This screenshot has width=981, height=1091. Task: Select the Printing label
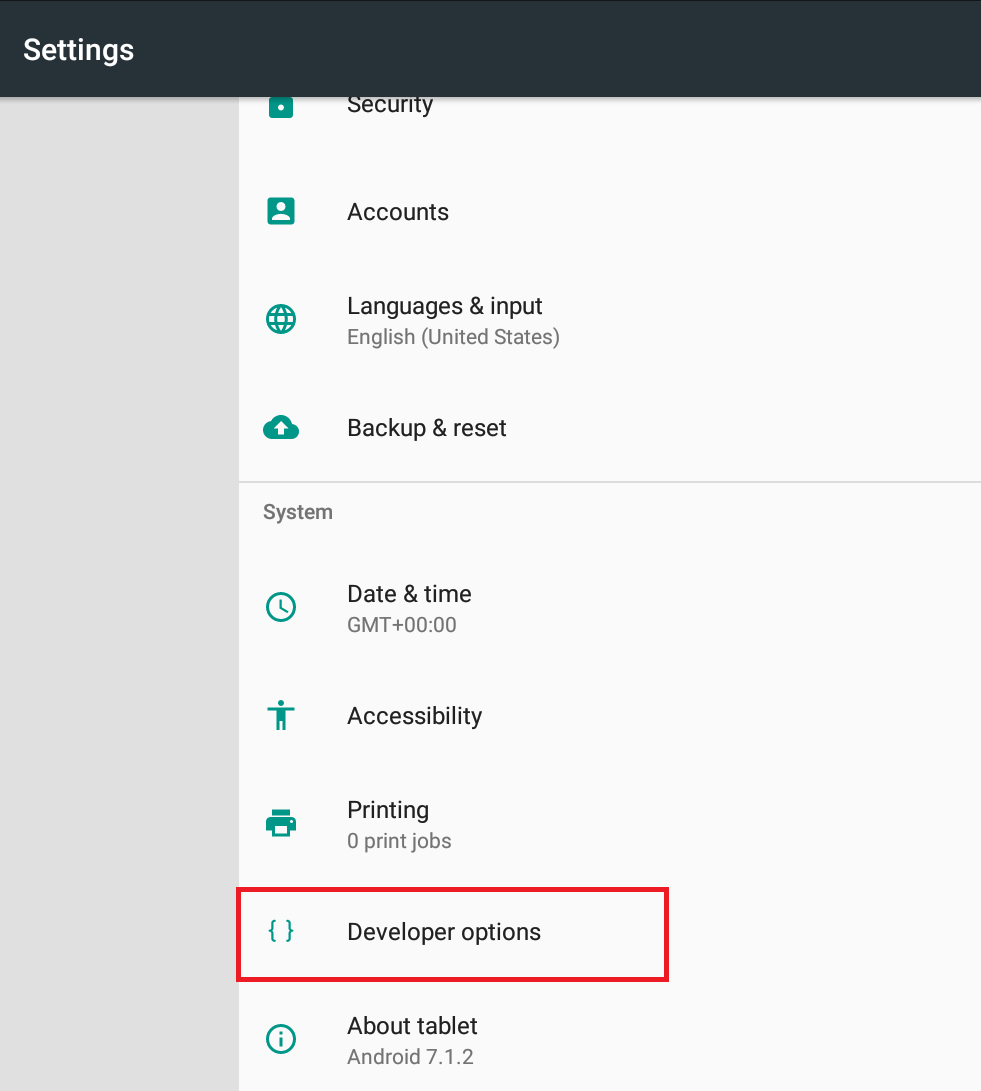point(388,810)
